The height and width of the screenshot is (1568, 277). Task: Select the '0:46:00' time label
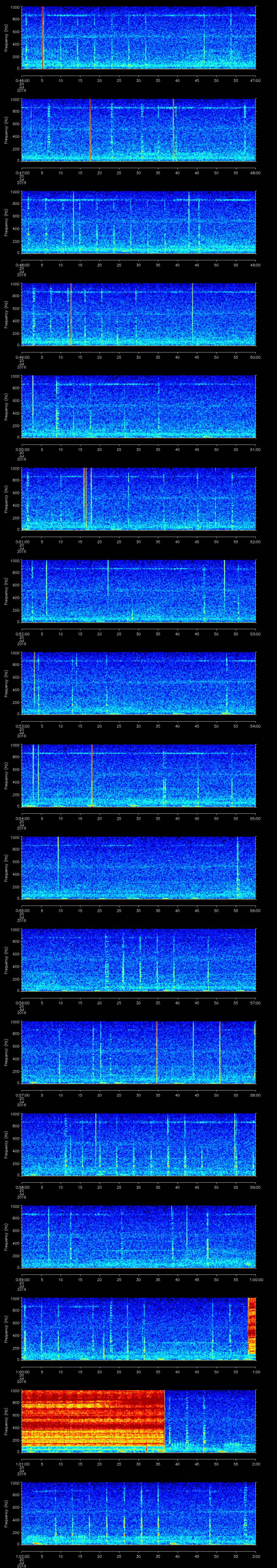click(x=22, y=80)
